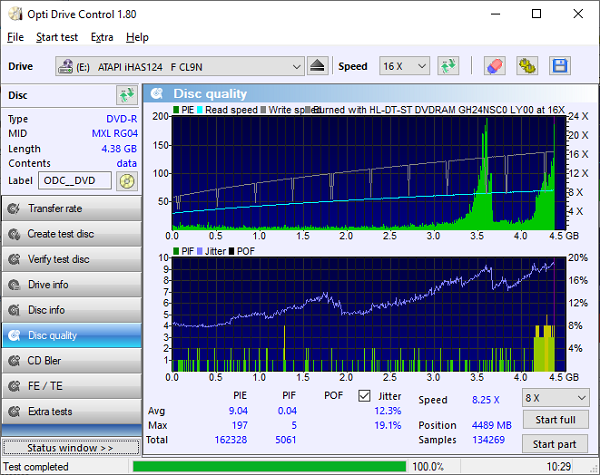Click the refresh speed icon beside 16 X
This screenshot has height=475, width=600.
448,66
